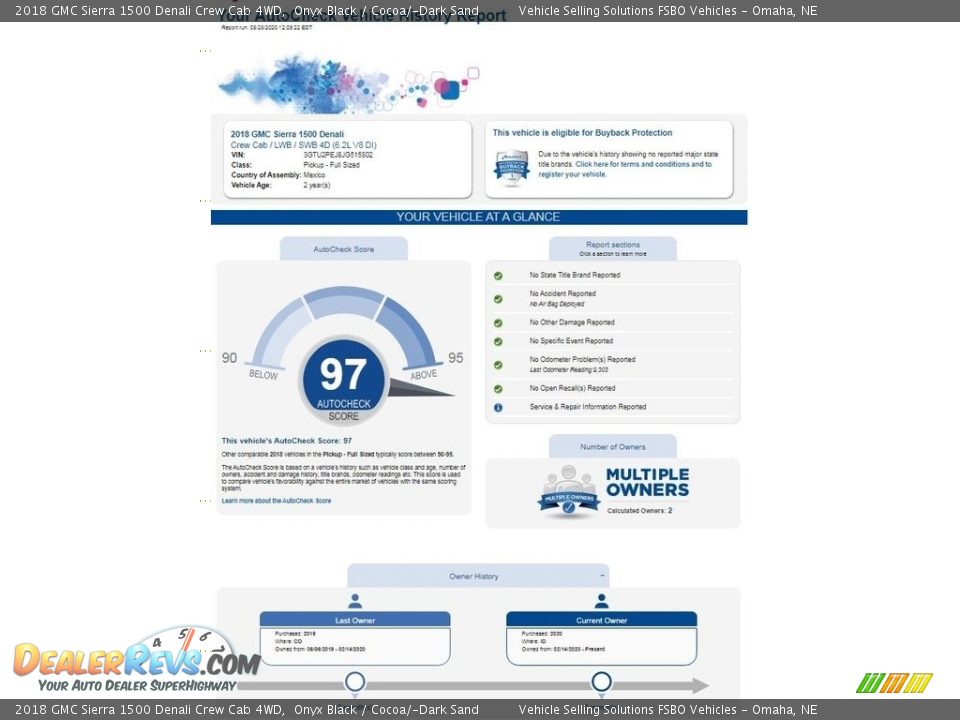Select the Last Owner card header
This screenshot has height=720, width=960.
click(355, 620)
